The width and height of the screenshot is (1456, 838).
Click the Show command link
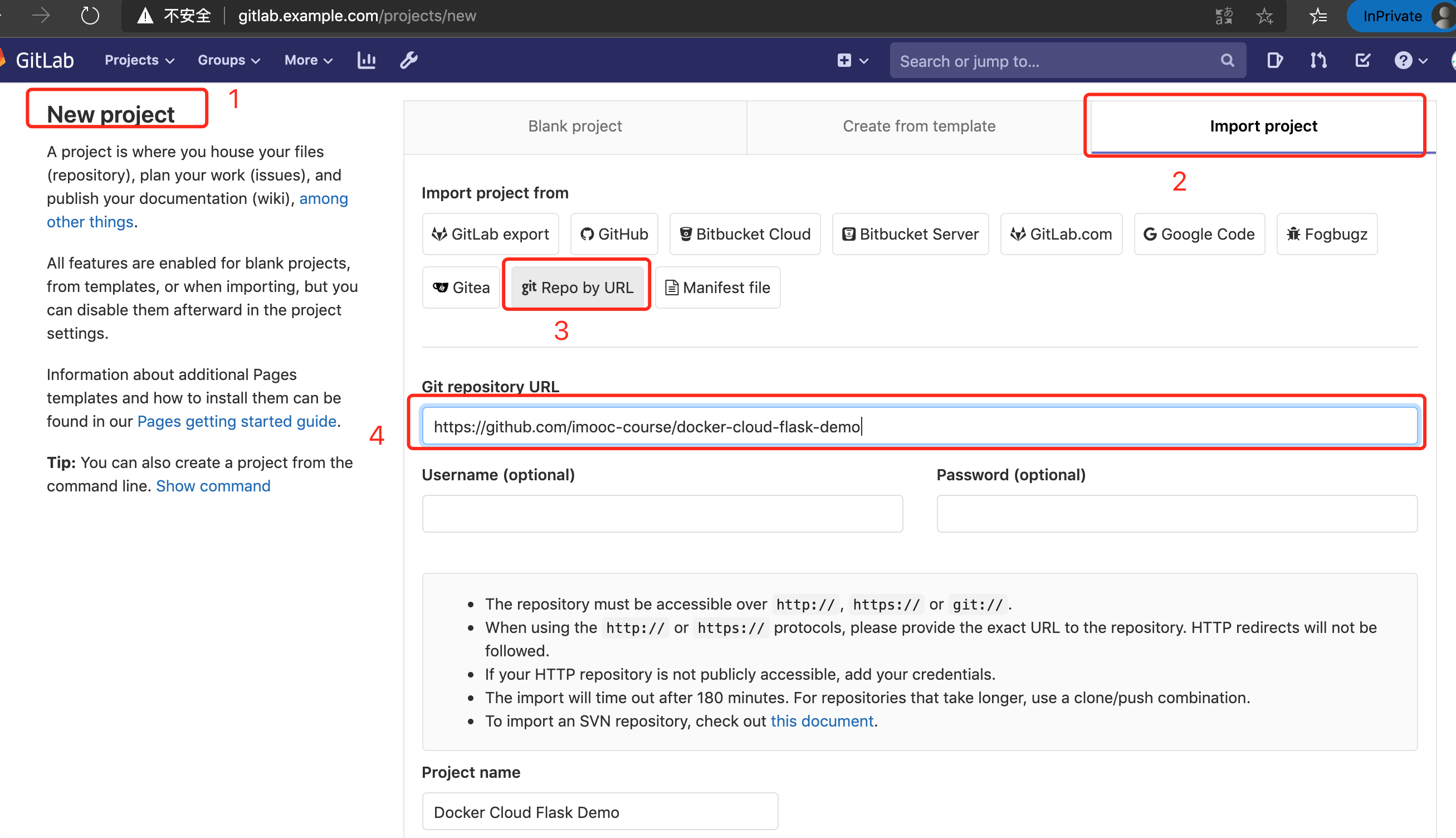tap(213, 486)
